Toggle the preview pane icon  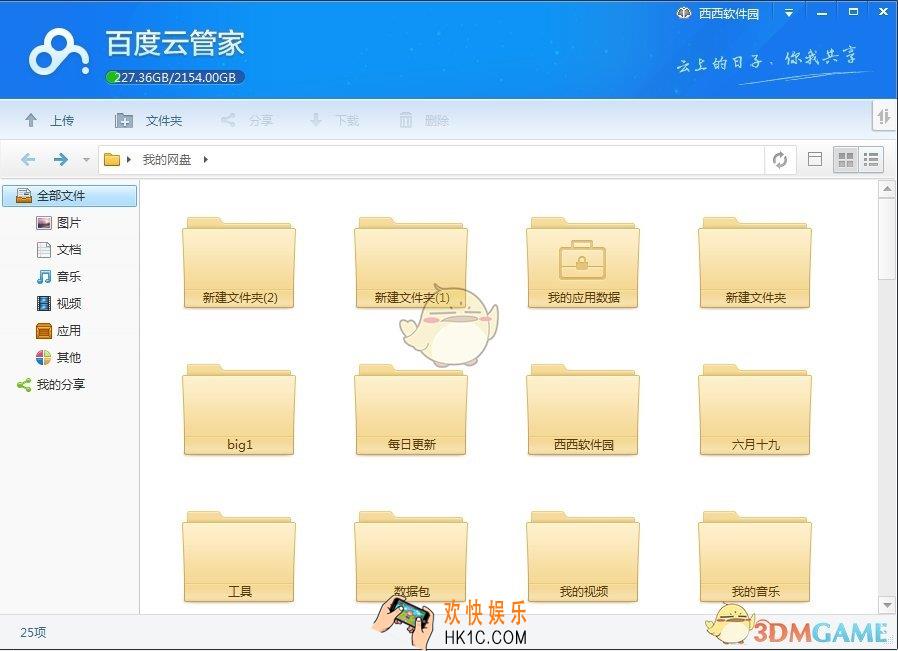pos(814,159)
